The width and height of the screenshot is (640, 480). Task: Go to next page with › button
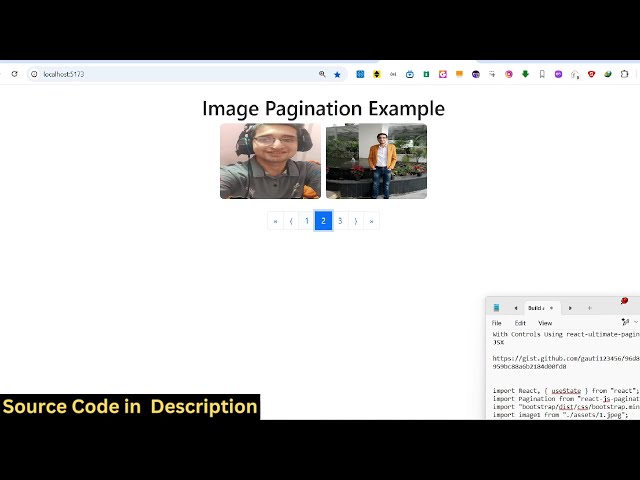[x=355, y=221]
